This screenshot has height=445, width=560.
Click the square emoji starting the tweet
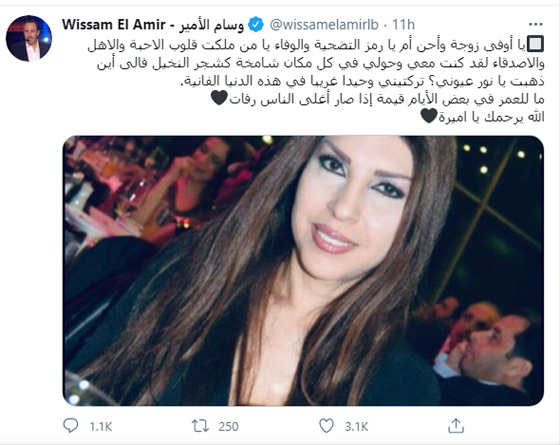535,44
